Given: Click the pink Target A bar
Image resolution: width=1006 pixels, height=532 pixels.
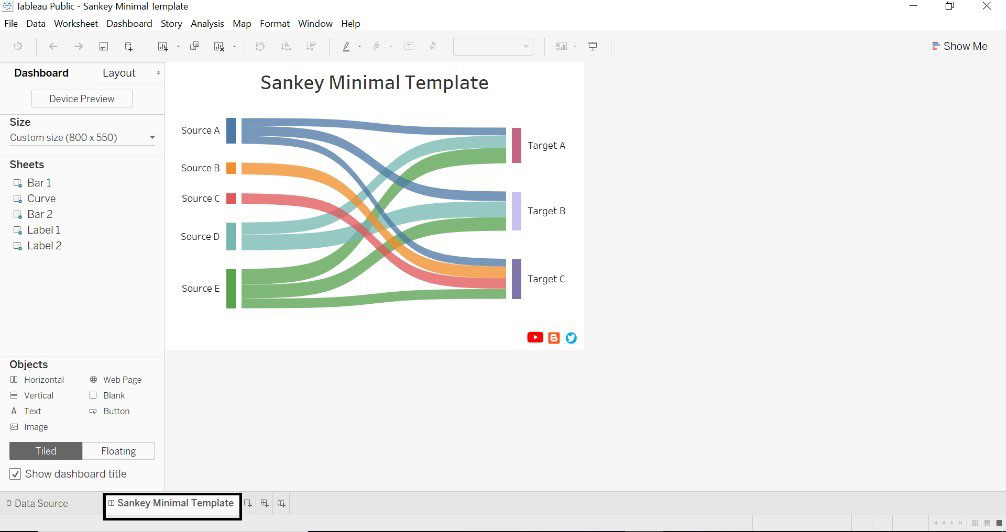Looking at the screenshot, I should pyautogui.click(x=516, y=145).
